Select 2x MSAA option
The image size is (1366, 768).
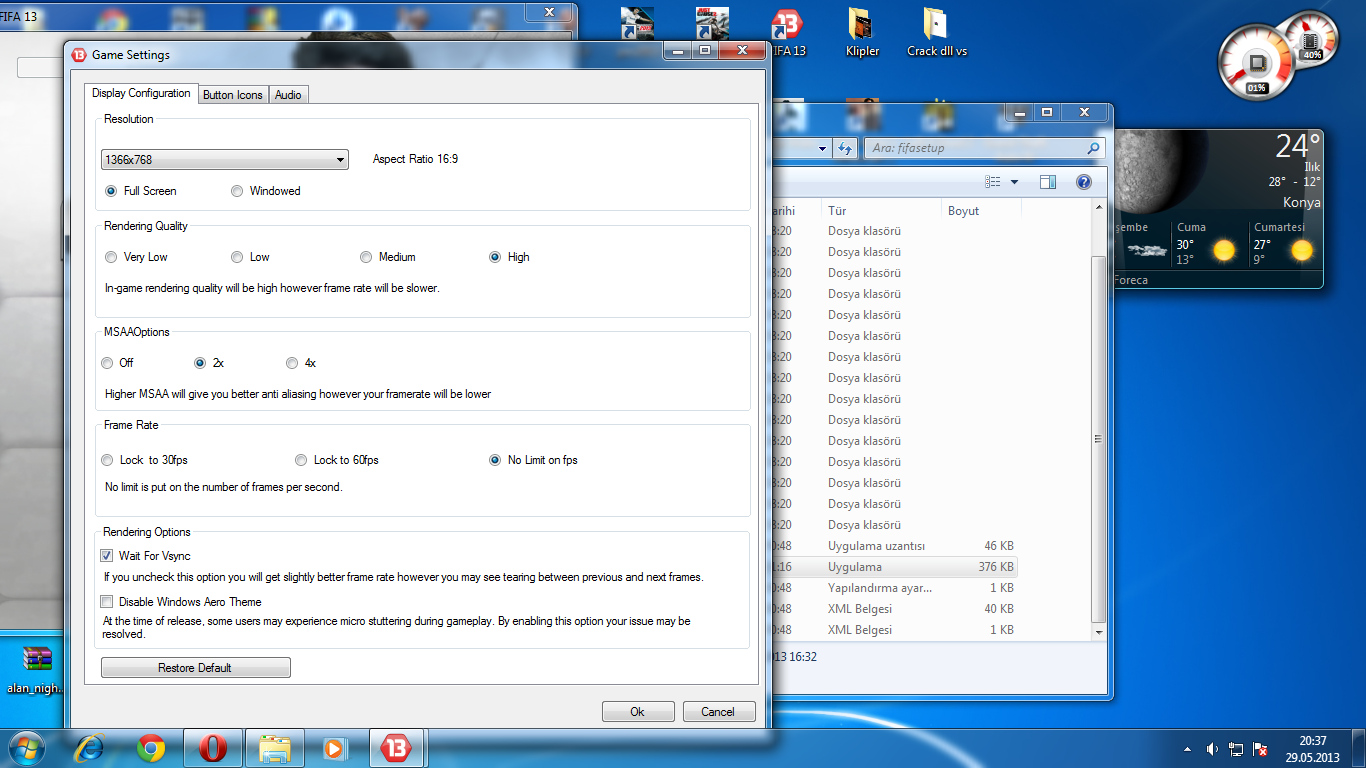(200, 363)
